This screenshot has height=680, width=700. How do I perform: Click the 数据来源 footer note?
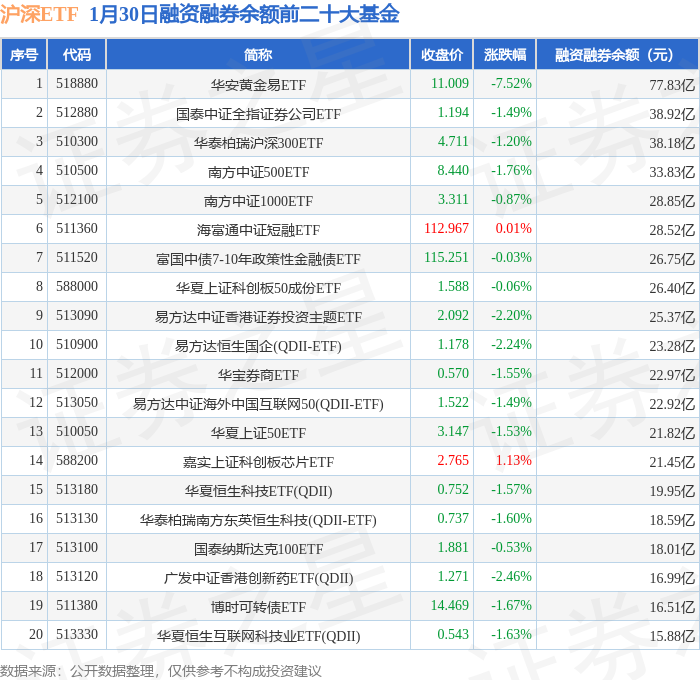click(161, 671)
